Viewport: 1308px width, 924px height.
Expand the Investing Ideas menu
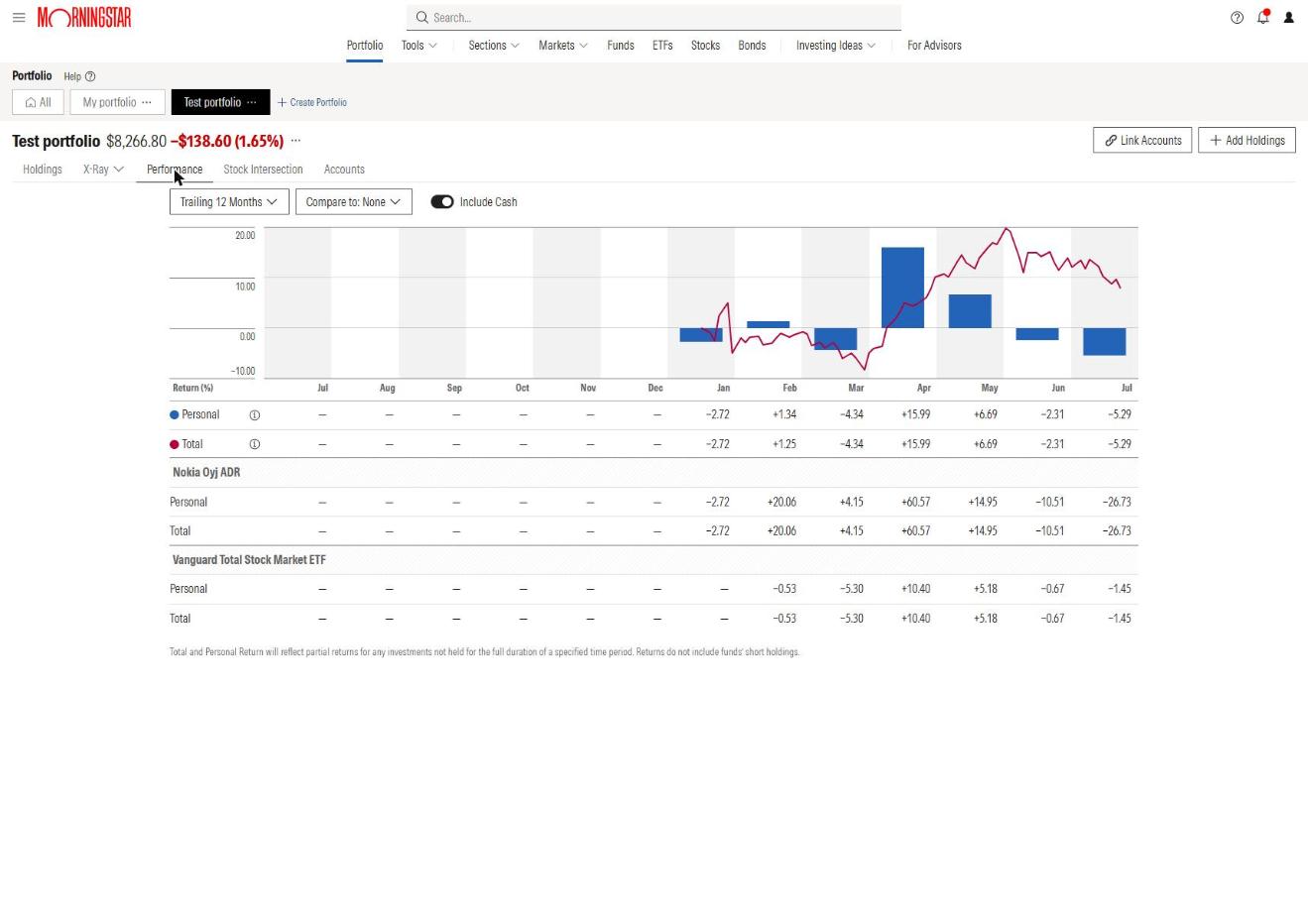[x=836, y=46]
